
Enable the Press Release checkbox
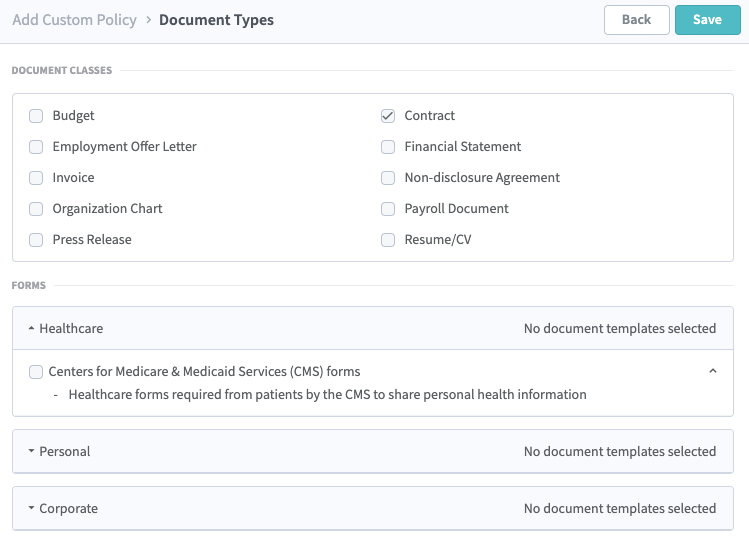point(36,240)
